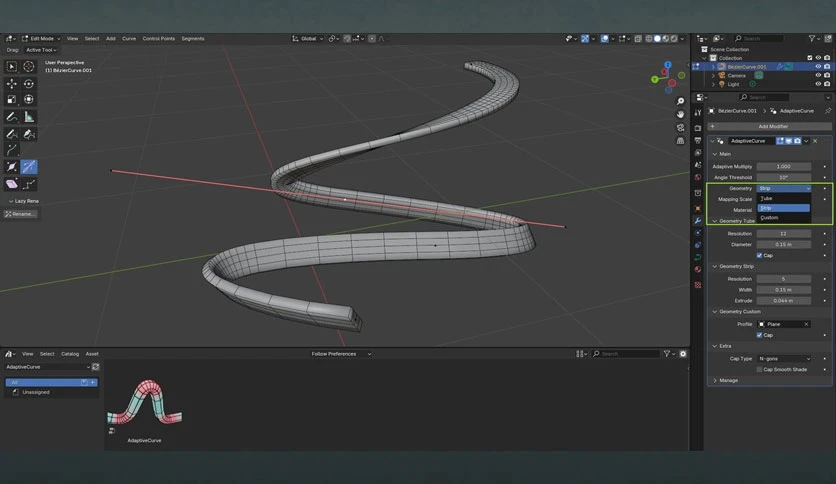Click the navigation gizmo in the viewport

click(x=668, y=78)
